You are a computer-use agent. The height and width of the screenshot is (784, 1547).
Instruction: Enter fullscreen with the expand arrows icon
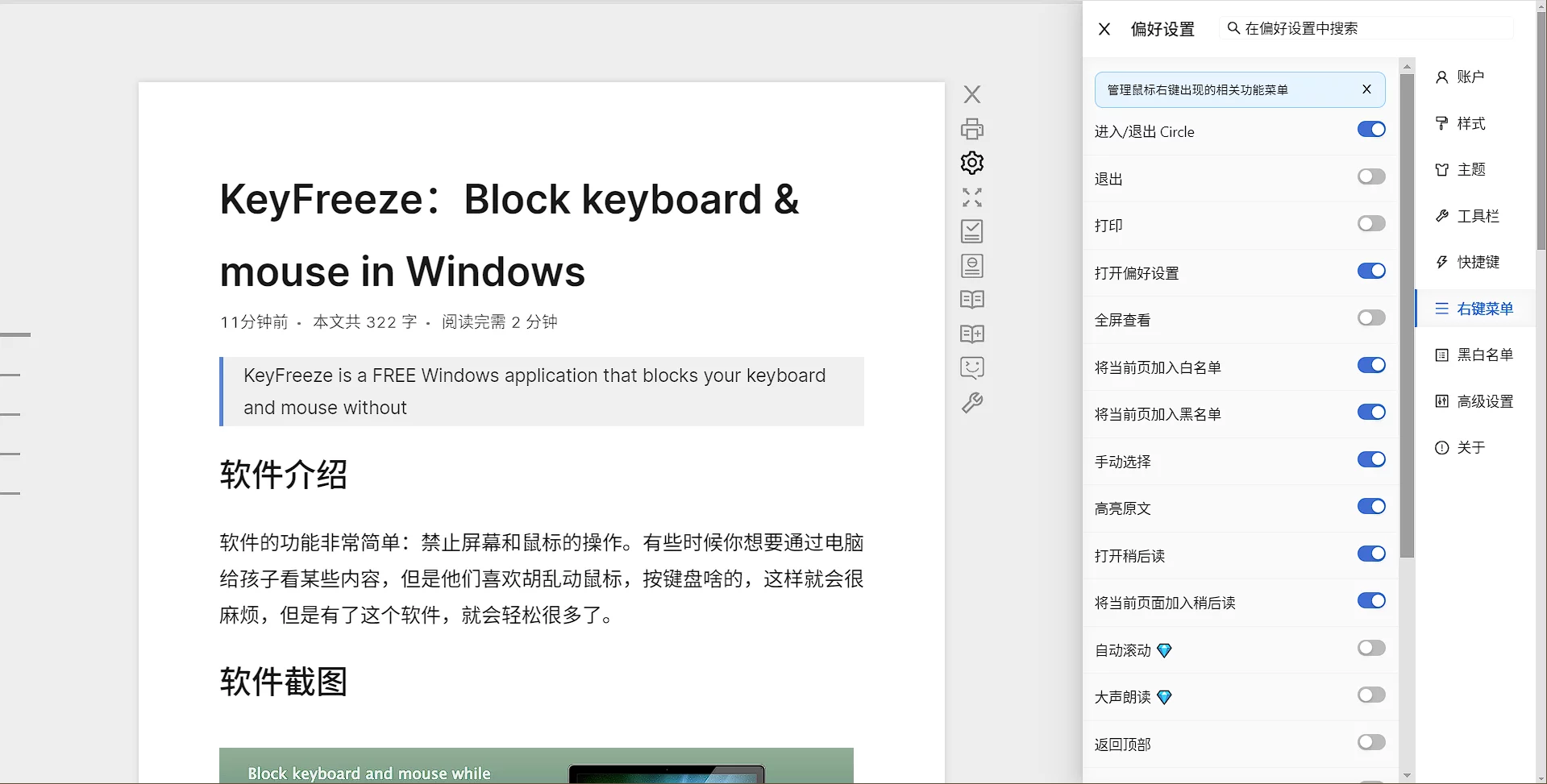(971, 197)
